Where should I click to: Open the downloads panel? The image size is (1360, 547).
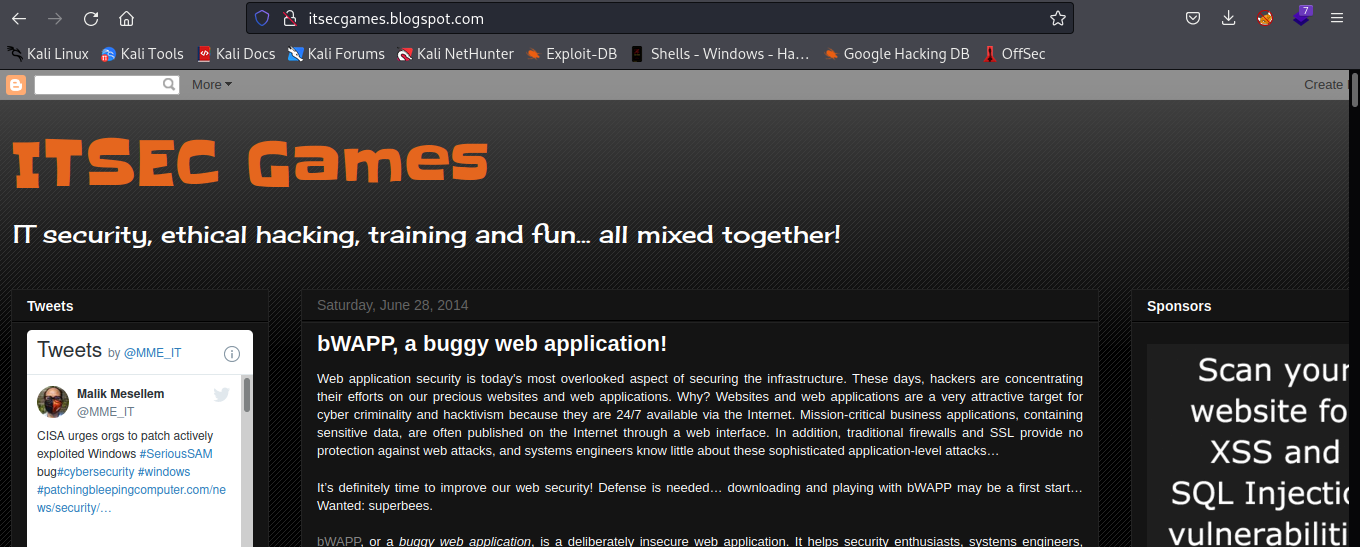[1229, 18]
